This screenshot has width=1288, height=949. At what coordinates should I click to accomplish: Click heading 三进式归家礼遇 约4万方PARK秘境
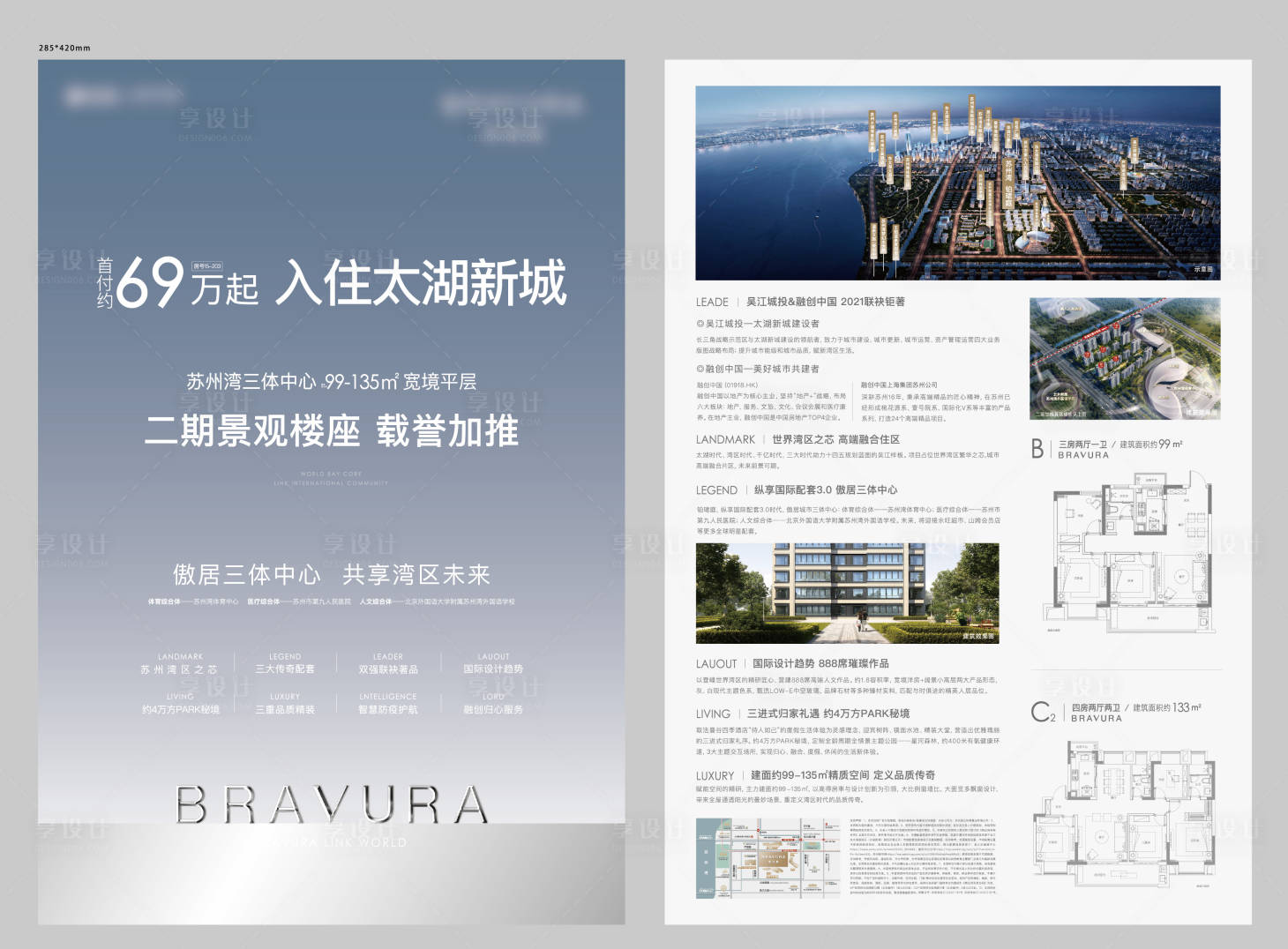[828, 714]
